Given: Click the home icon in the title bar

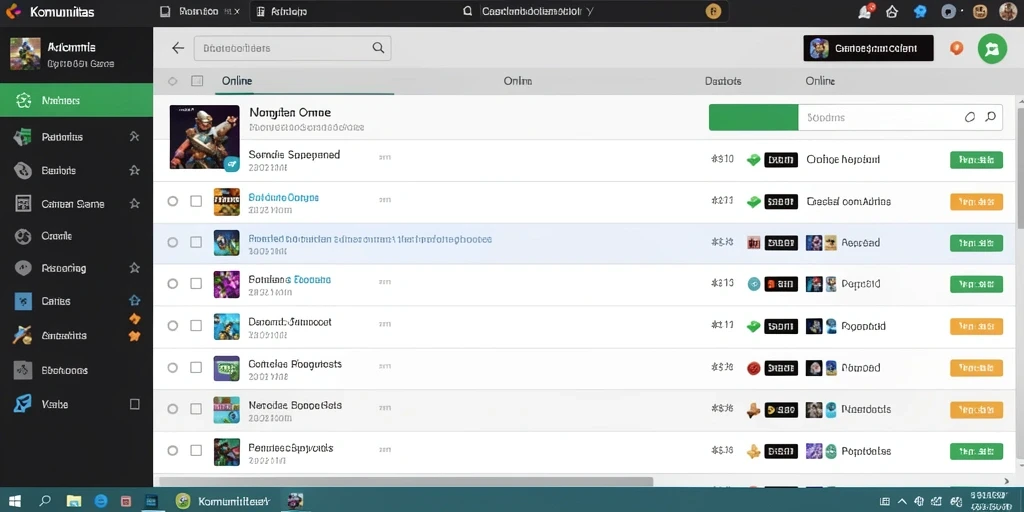Looking at the screenshot, I should (x=891, y=12).
